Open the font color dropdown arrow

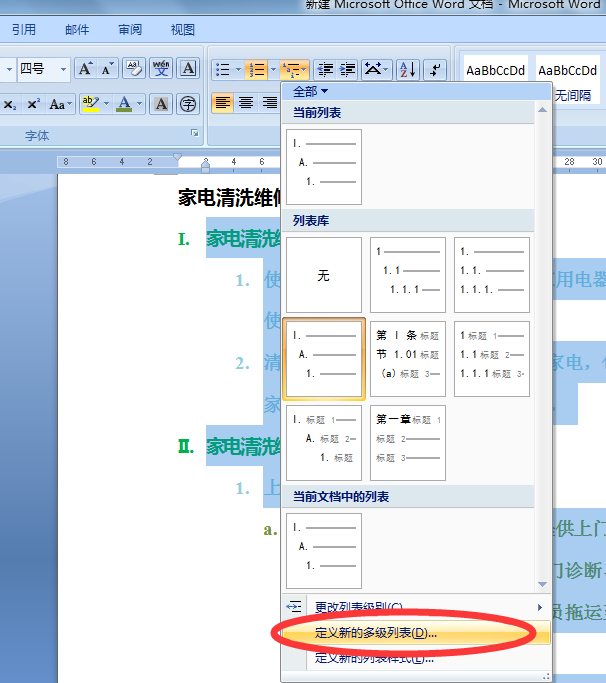tap(140, 104)
